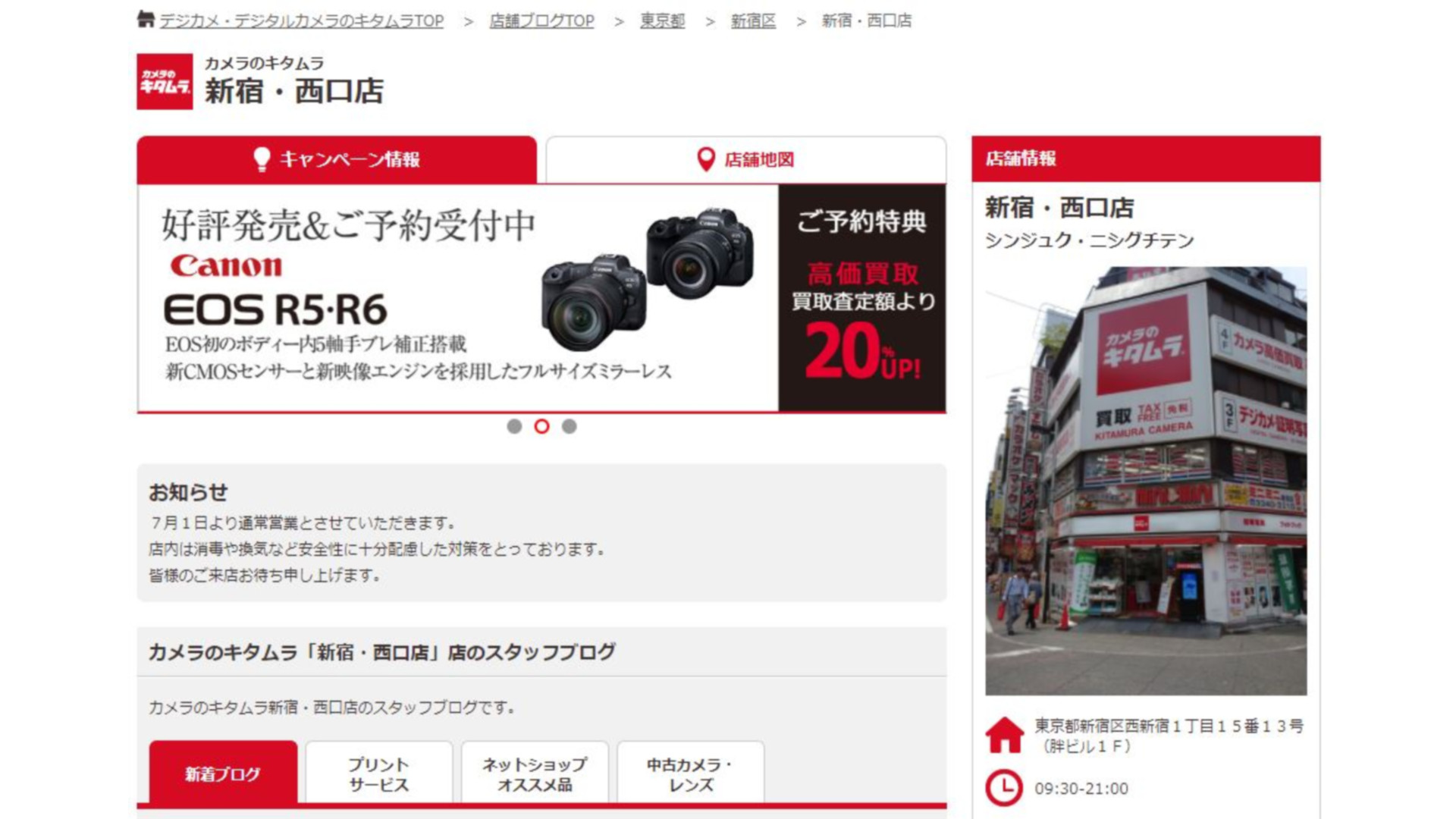Go to デジカメ・デジタルカメラのキタムラTOP link
The width and height of the screenshot is (1456, 819).
click(301, 20)
